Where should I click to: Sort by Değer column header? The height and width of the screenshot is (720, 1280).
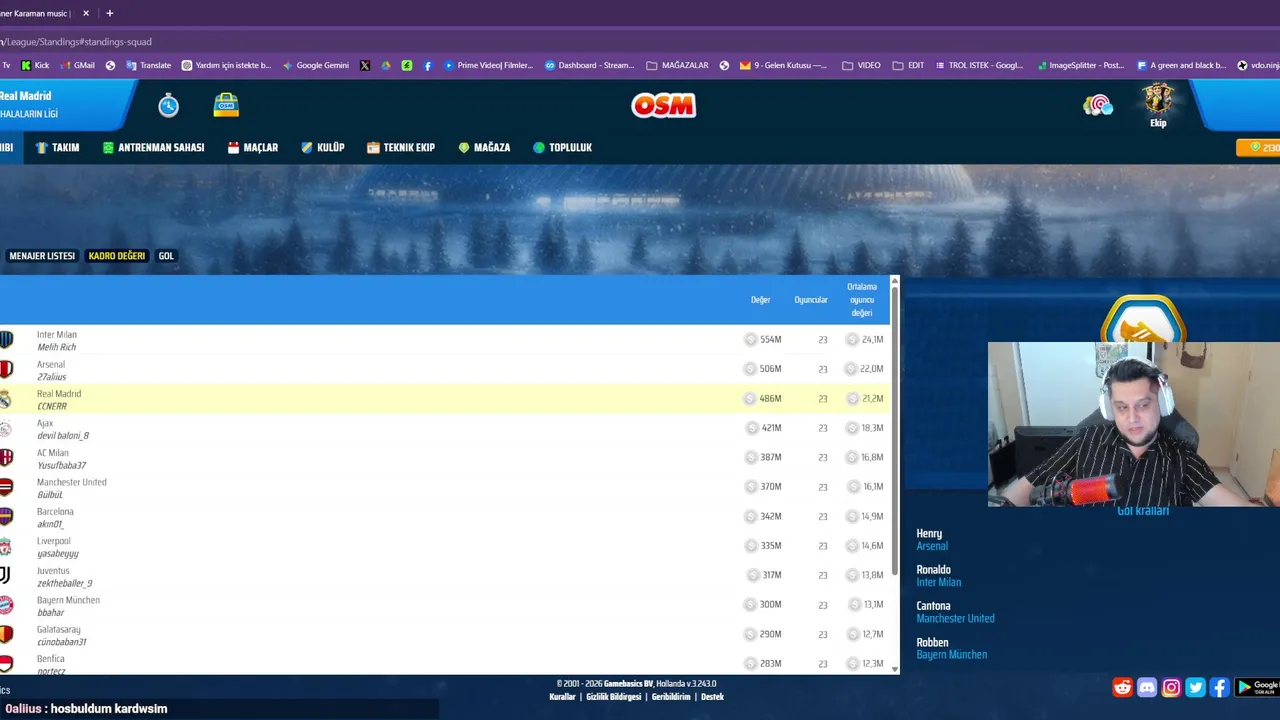coord(760,300)
